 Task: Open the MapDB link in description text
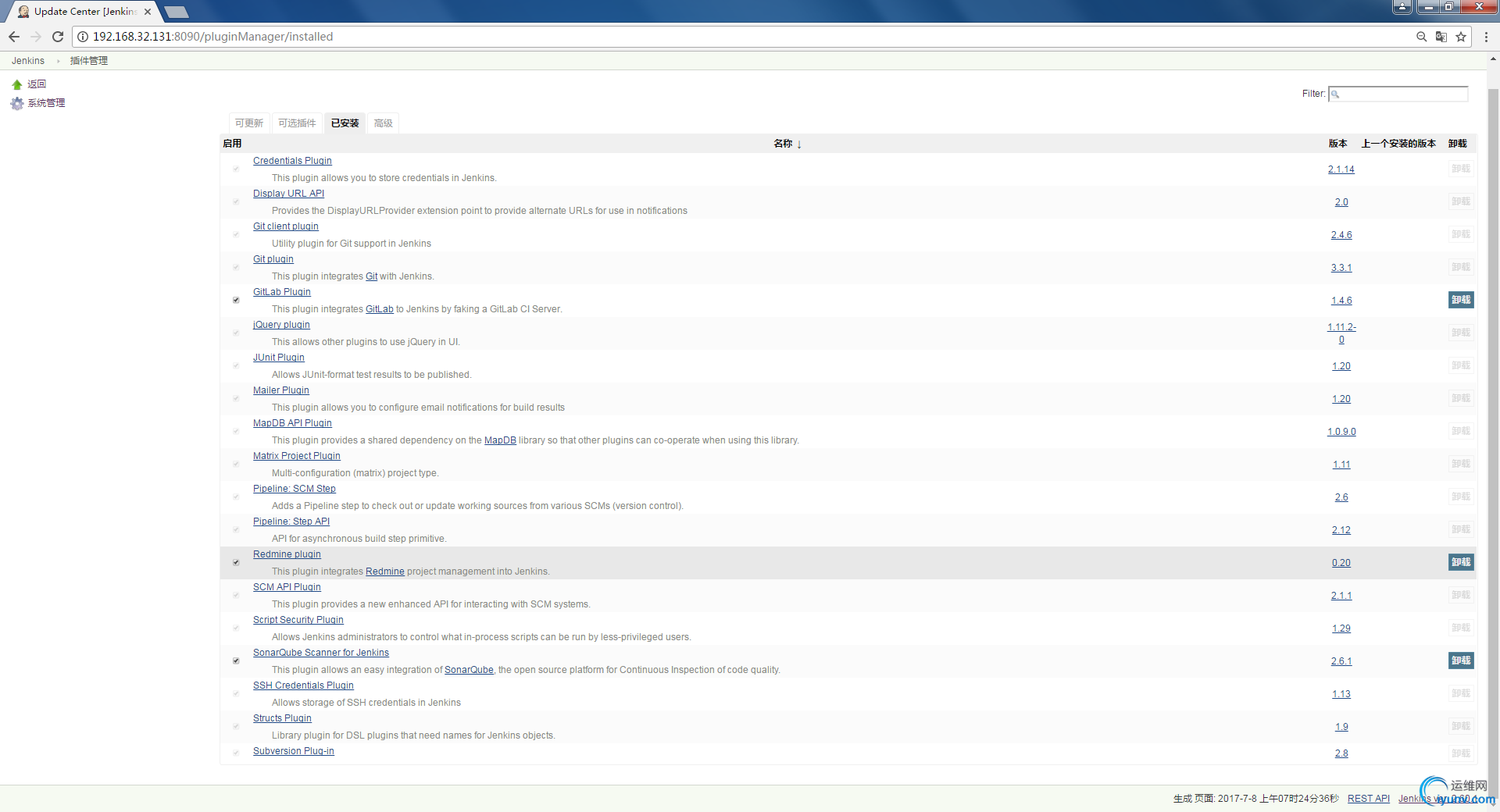(x=500, y=440)
